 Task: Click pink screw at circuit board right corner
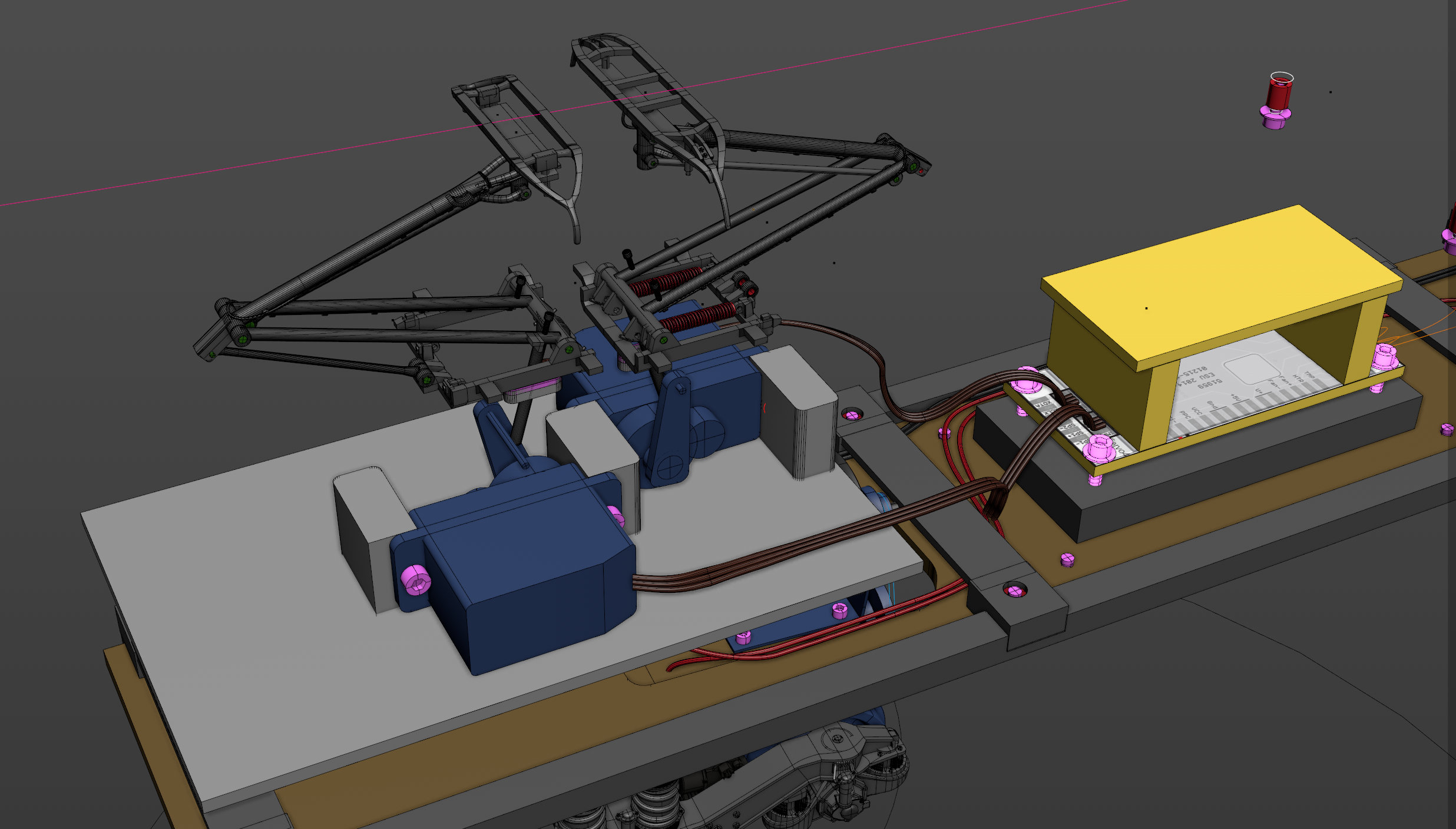pyautogui.click(x=1384, y=356)
